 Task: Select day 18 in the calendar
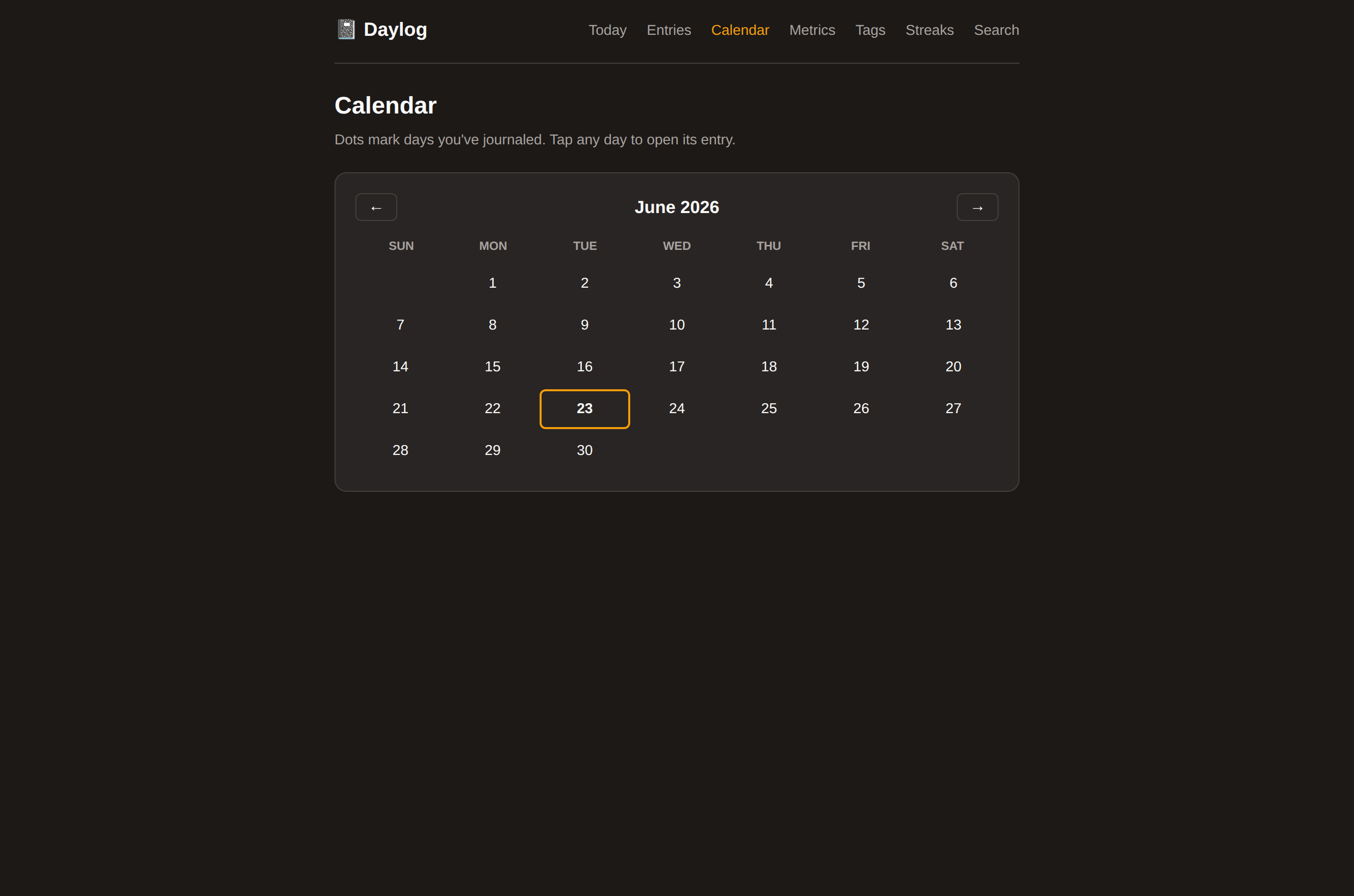[x=769, y=367]
